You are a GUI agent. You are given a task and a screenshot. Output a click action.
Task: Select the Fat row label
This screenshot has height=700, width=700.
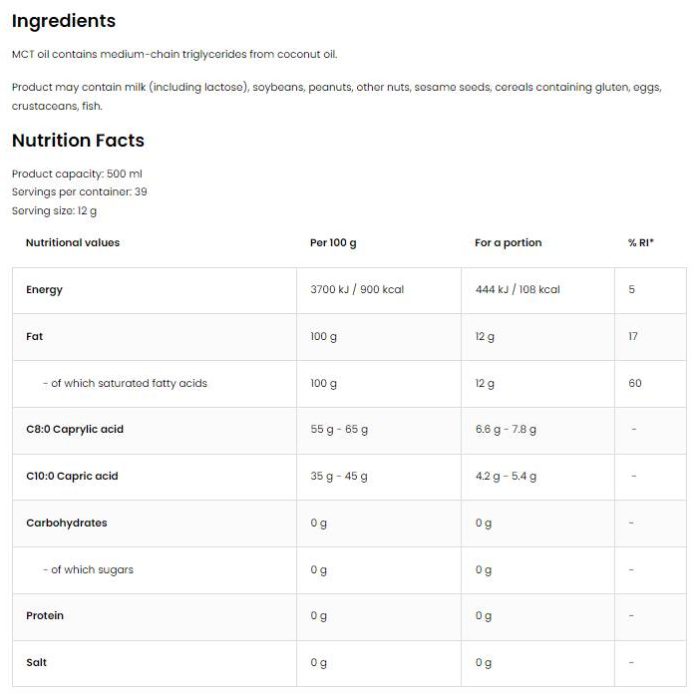(34, 337)
